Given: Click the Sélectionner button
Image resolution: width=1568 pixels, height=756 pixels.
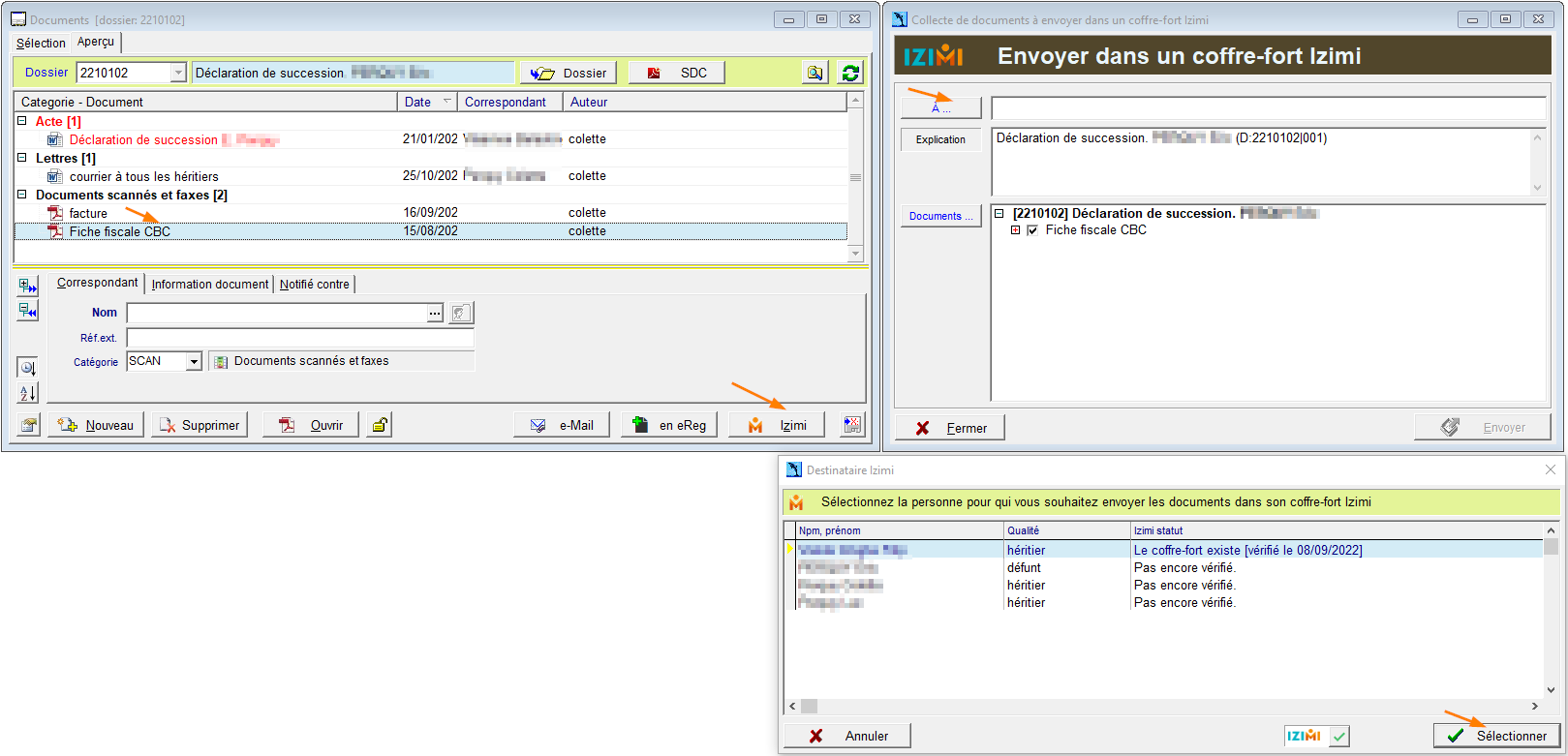Looking at the screenshot, I should pos(1496,736).
